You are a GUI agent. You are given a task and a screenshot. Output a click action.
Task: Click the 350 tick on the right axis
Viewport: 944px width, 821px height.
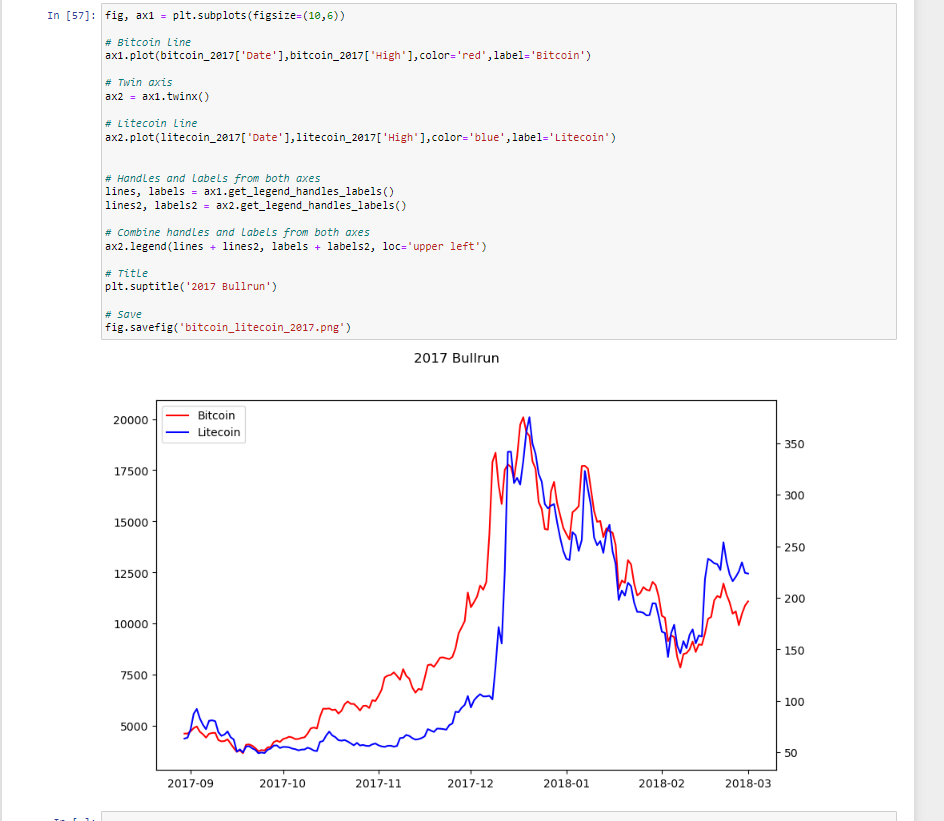(x=795, y=444)
